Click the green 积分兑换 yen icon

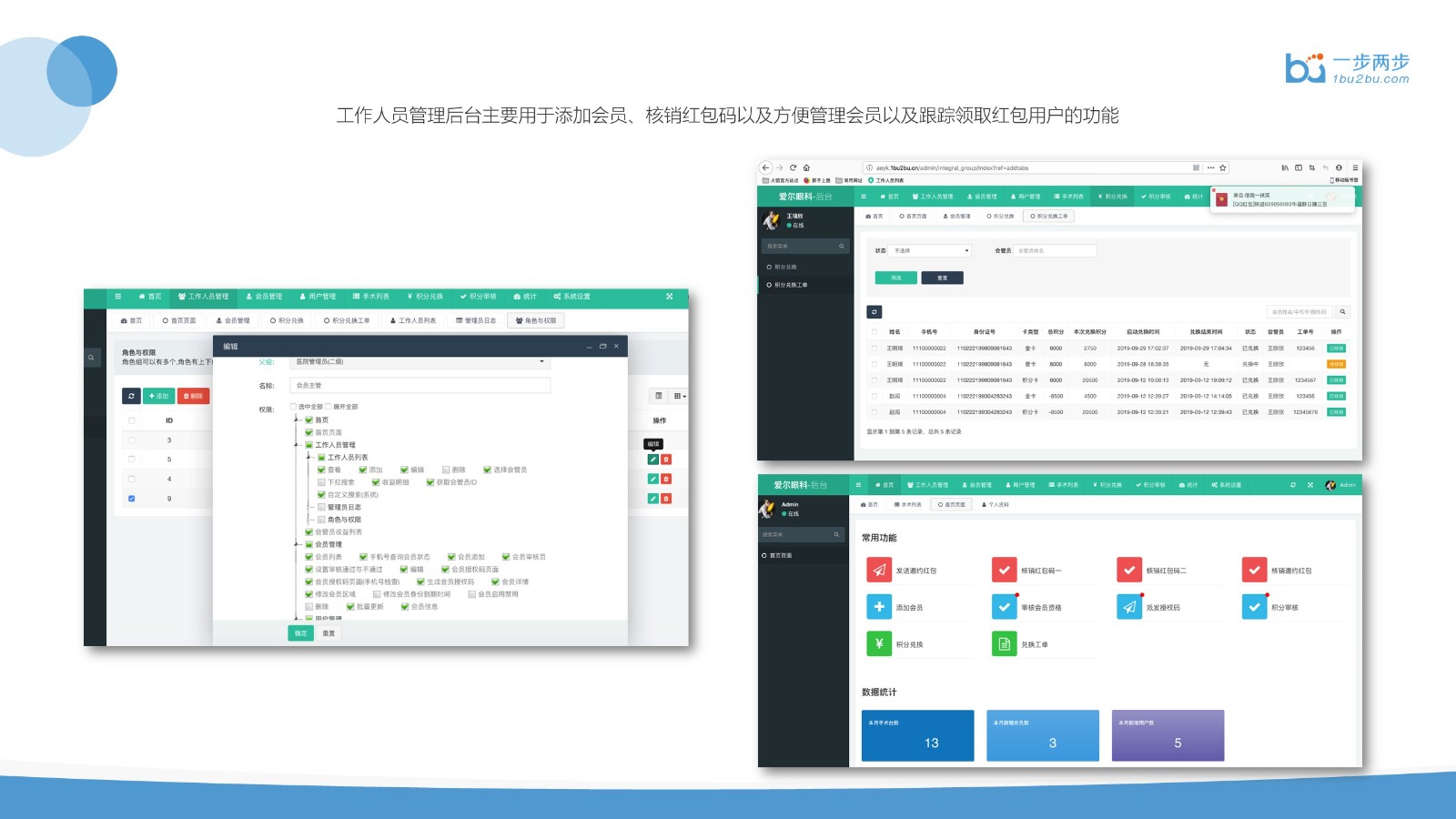tap(879, 644)
